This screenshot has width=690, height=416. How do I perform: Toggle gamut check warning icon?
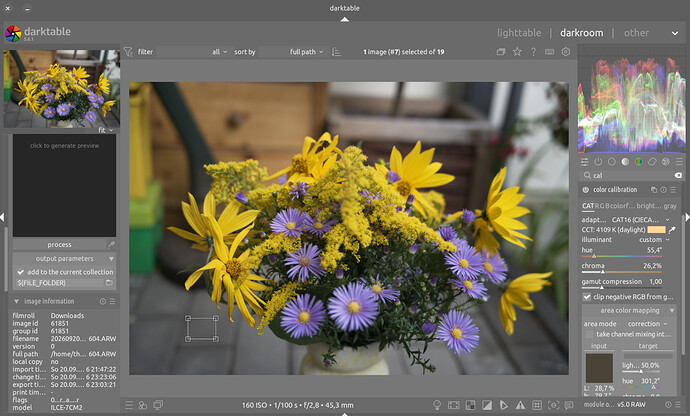point(520,405)
